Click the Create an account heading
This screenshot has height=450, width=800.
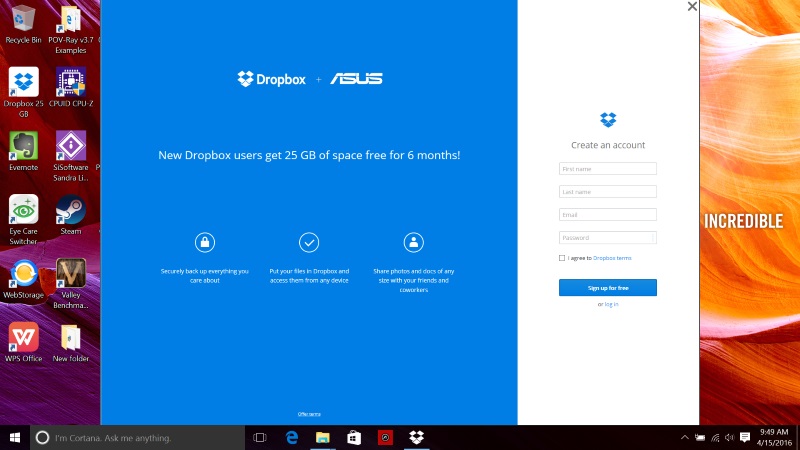pos(608,145)
